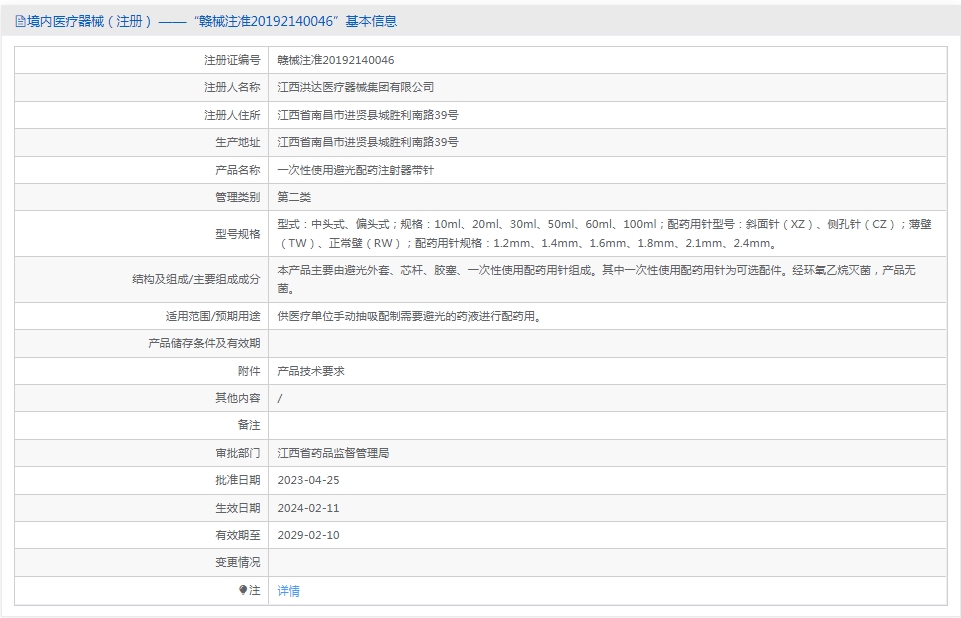
Task: Click the 型号规格 specification text
Action: pyautogui.click(x=604, y=234)
